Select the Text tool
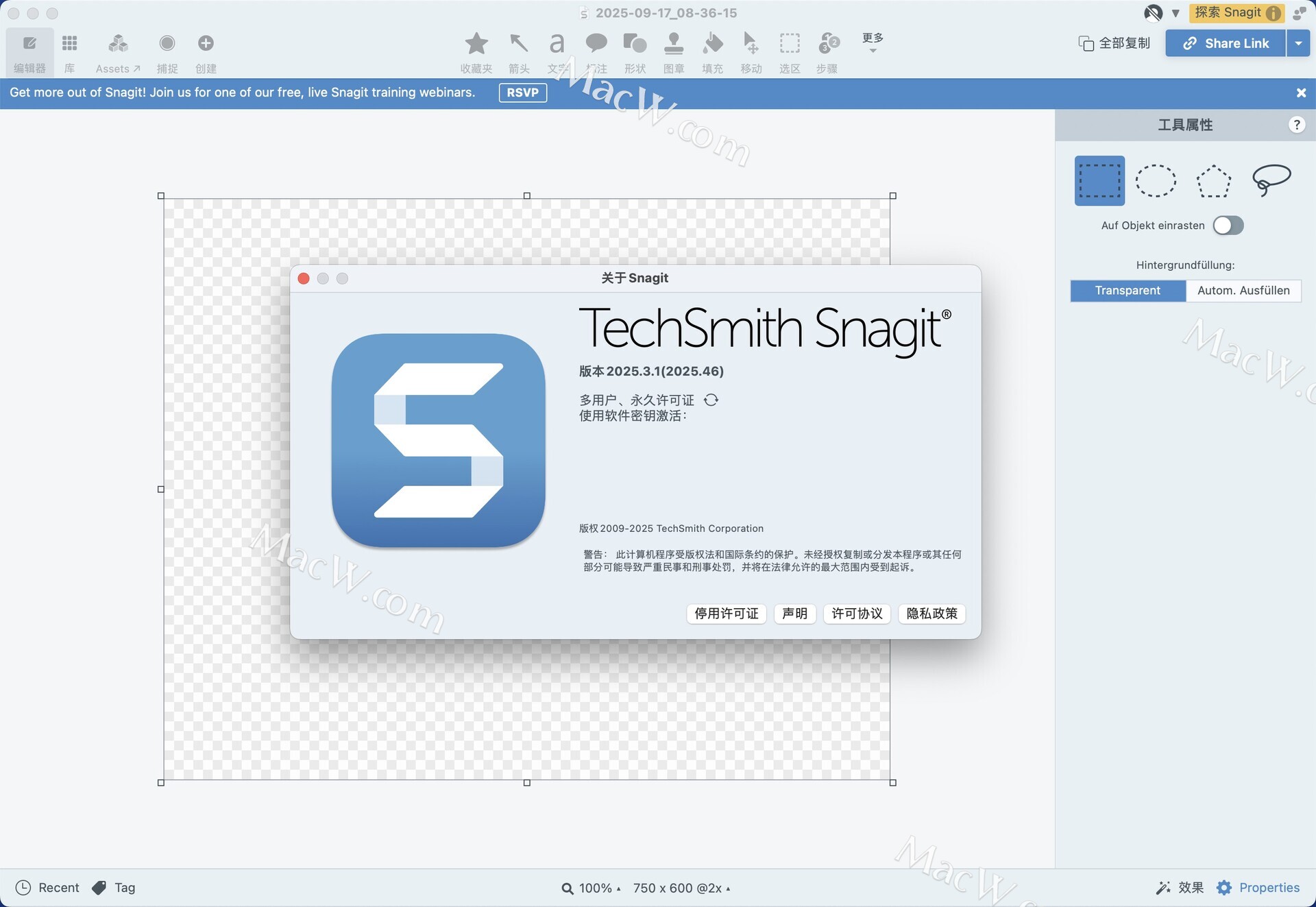 point(557,52)
